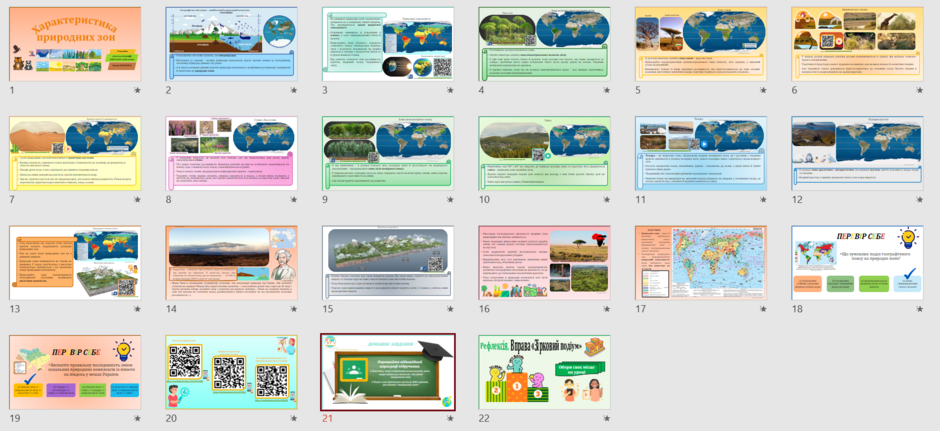This screenshot has height=431, width=940.
Task: Click the animation star icon under slide 10
Action: [607, 200]
